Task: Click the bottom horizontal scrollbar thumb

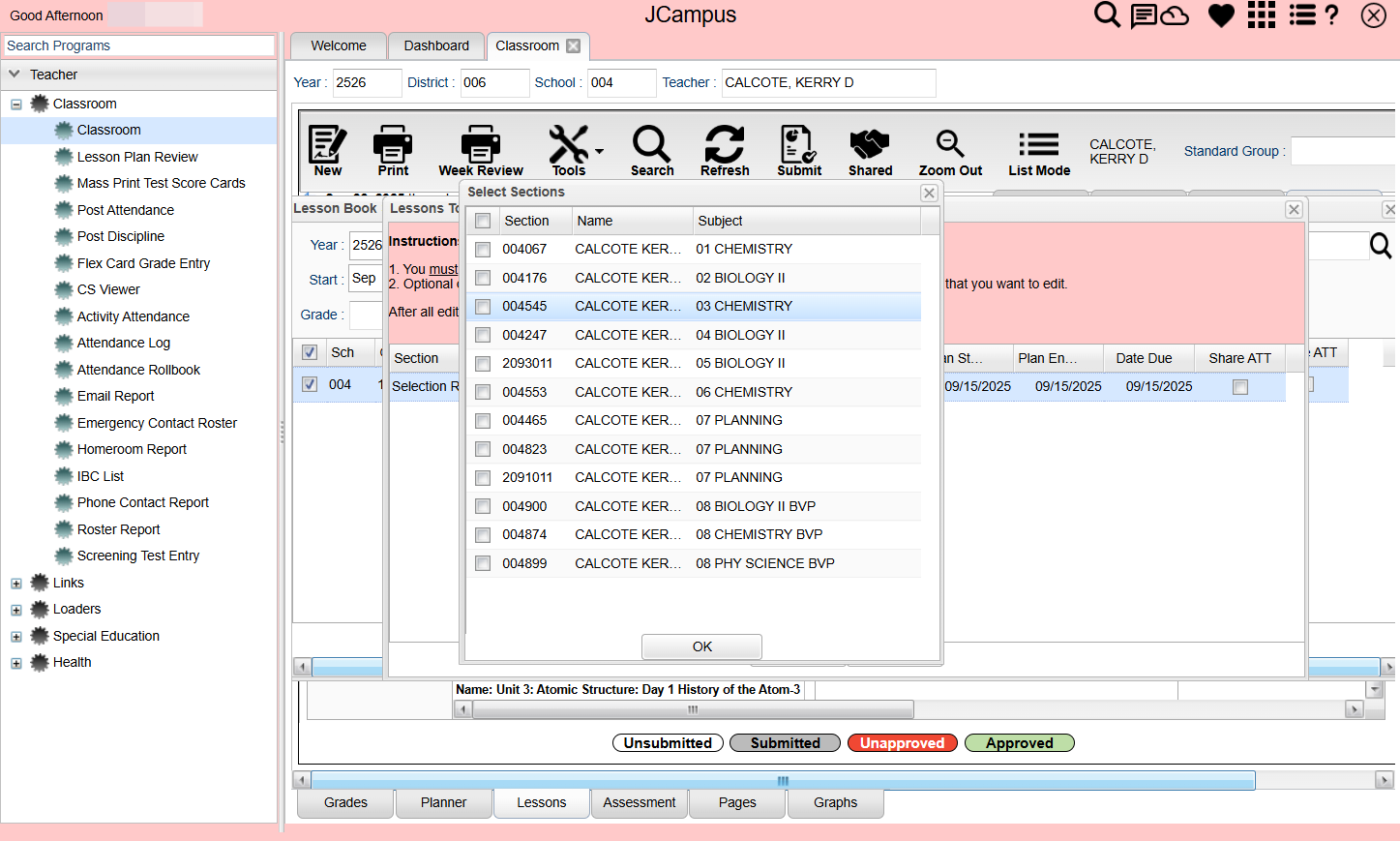Action: pyautogui.click(x=783, y=780)
